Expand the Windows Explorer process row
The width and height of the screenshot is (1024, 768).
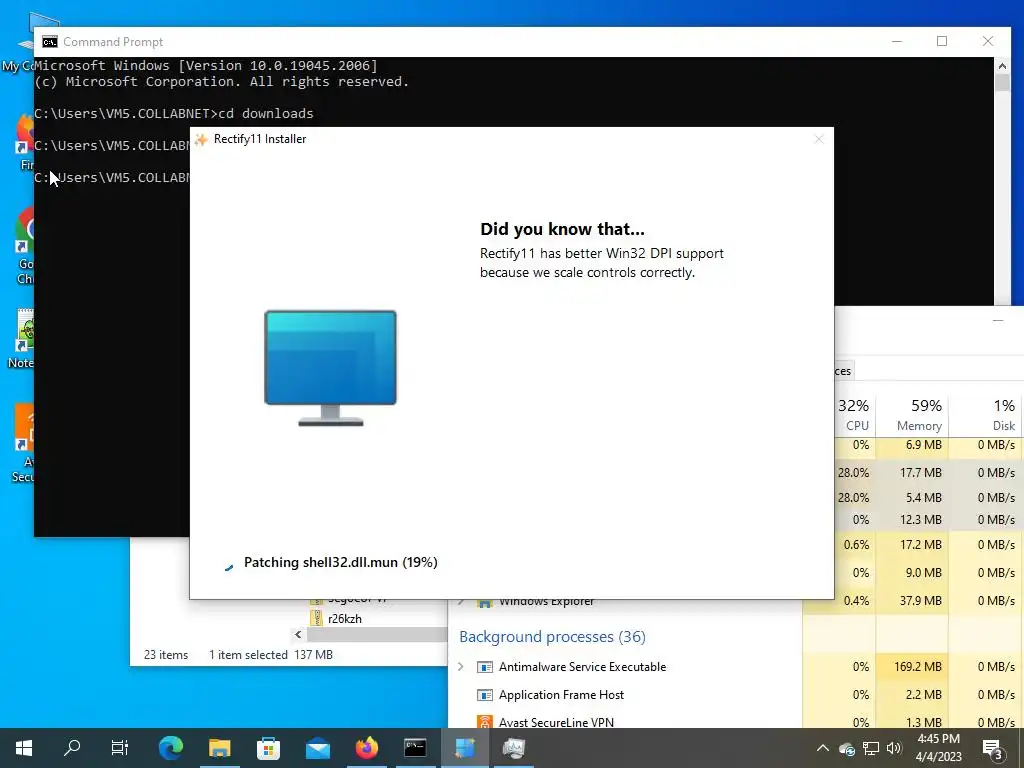(x=461, y=601)
